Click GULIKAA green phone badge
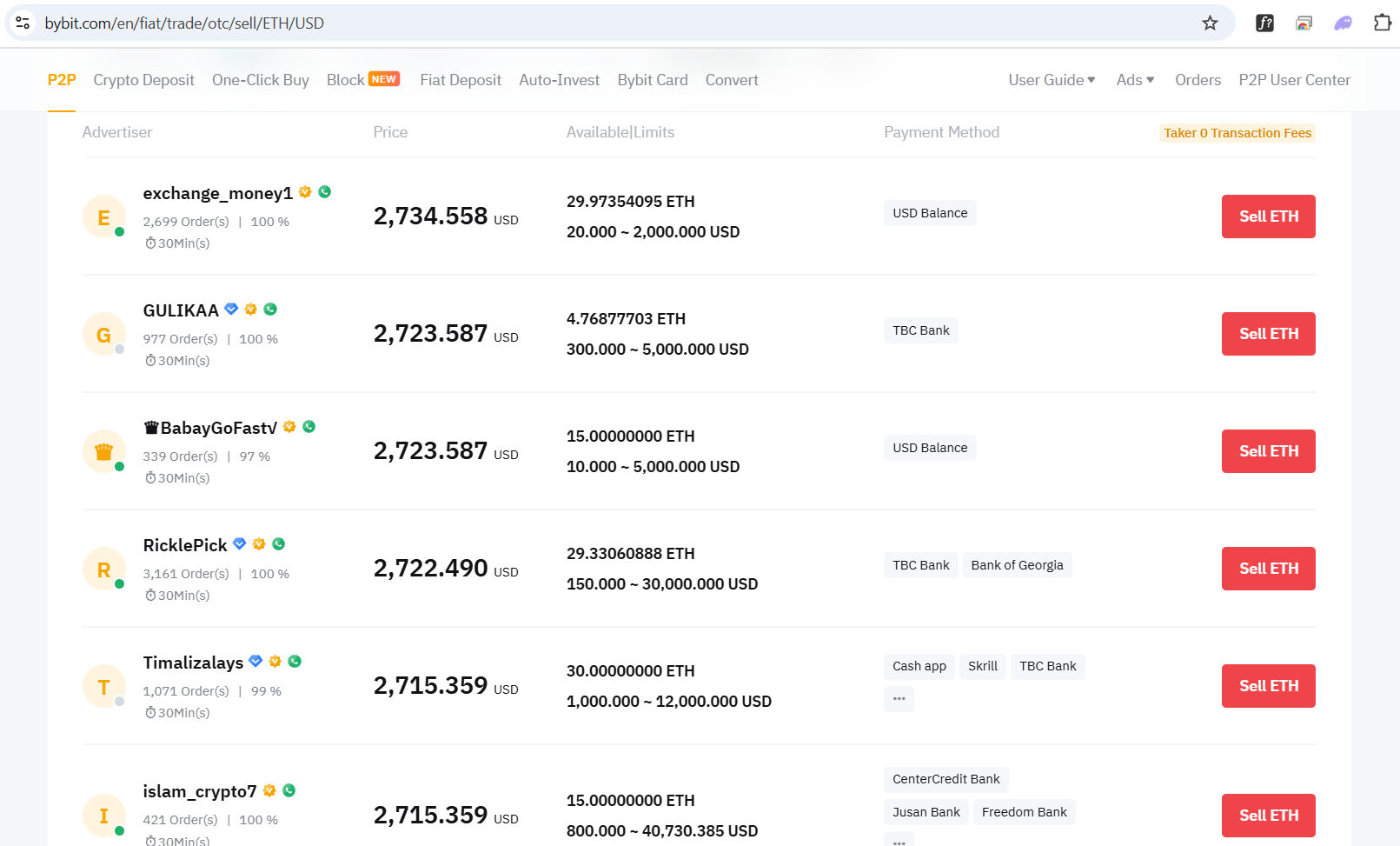The image size is (1400, 846). 270,309
